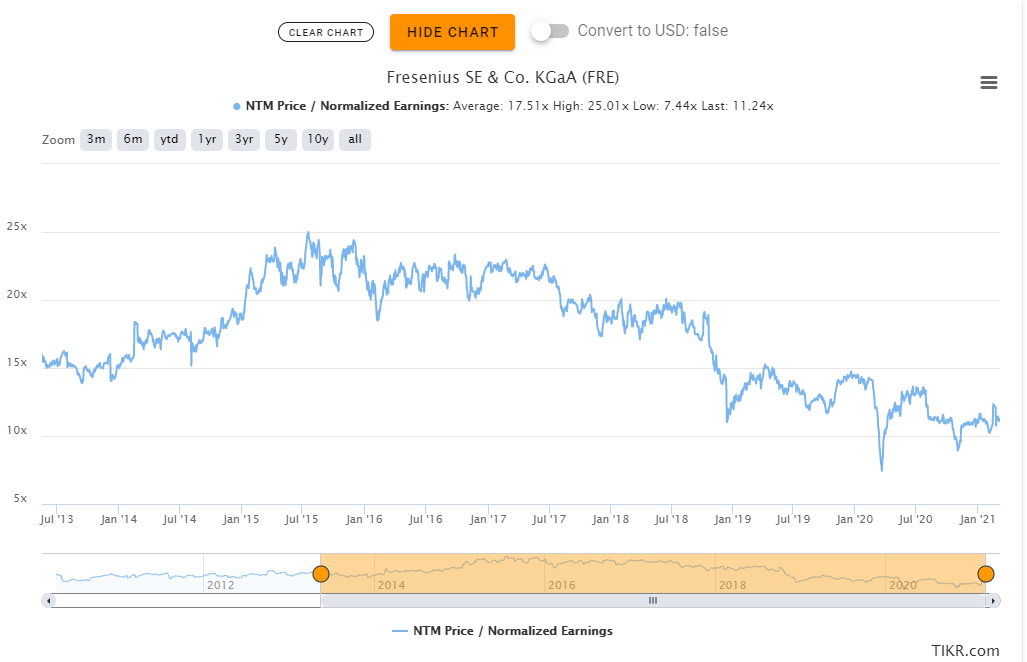Click the left orange navigator range handle
1027x662 pixels.
point(320,574)
